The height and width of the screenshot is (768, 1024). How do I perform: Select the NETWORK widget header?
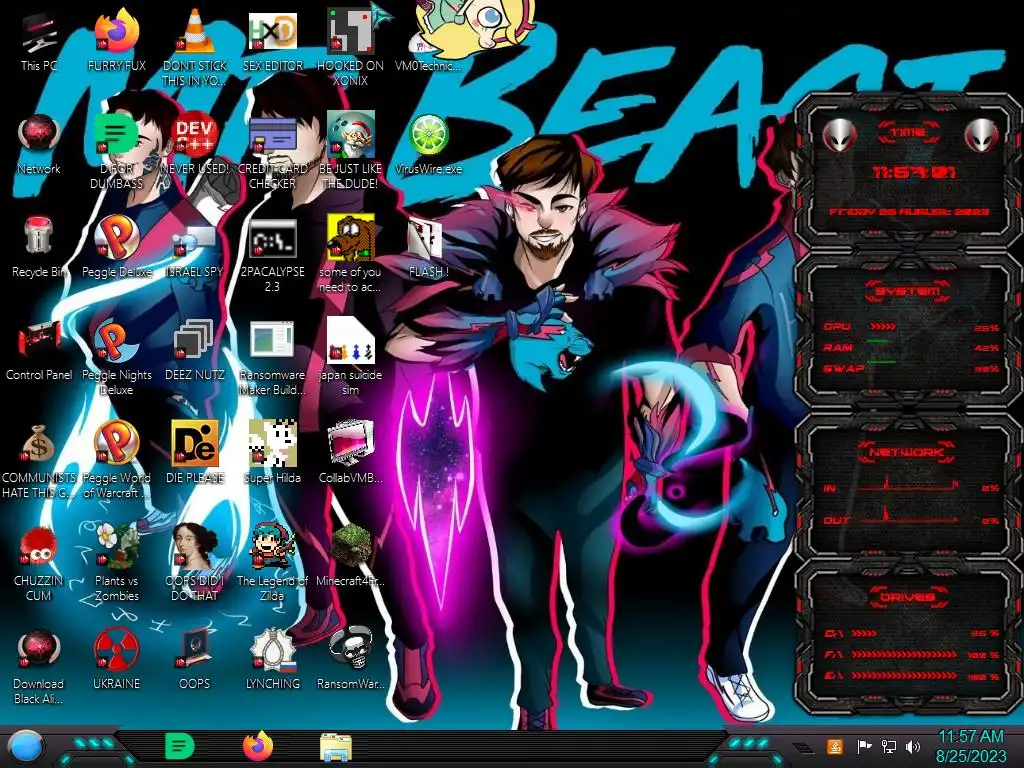point(906,452)
